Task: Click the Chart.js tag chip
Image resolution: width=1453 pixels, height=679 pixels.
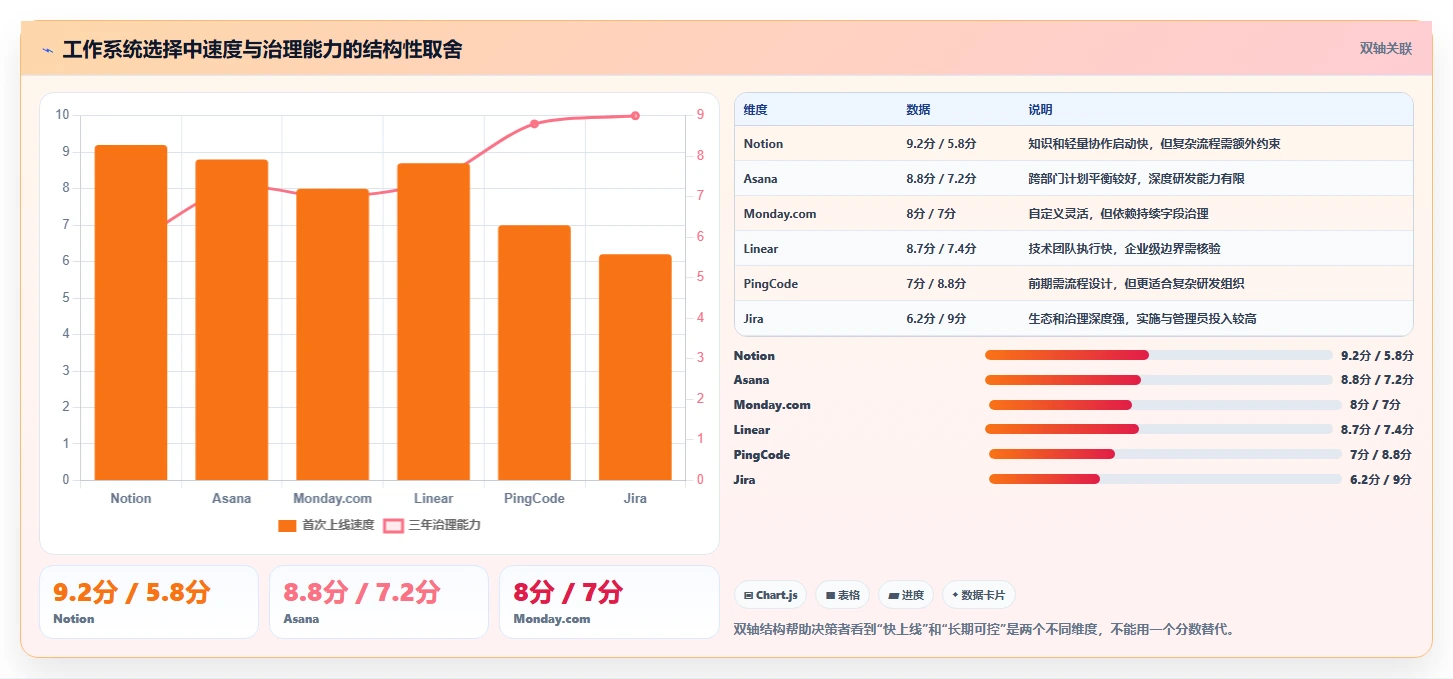Action: pyautogui.click(x=771, y=595)
